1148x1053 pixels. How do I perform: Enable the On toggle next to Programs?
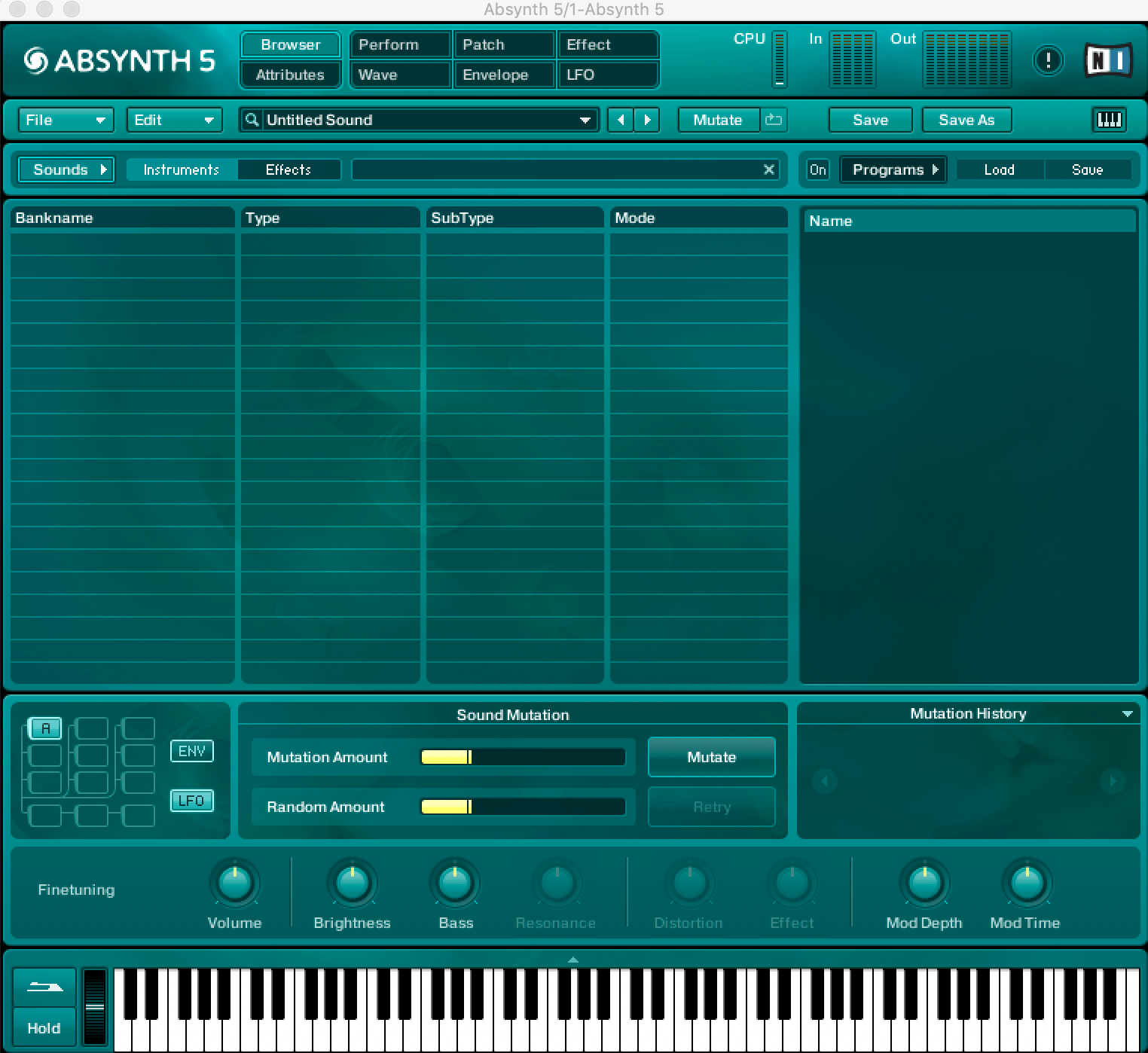pos(818,169)
